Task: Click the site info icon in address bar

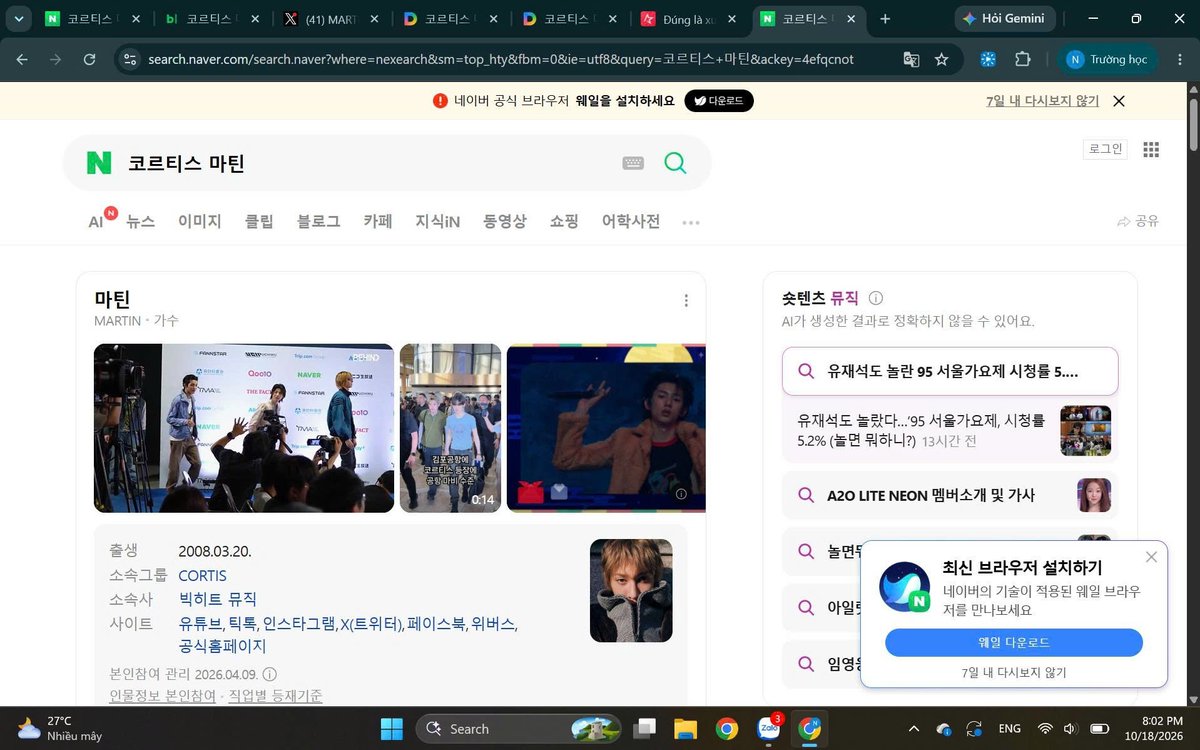Action: point(130,59)
